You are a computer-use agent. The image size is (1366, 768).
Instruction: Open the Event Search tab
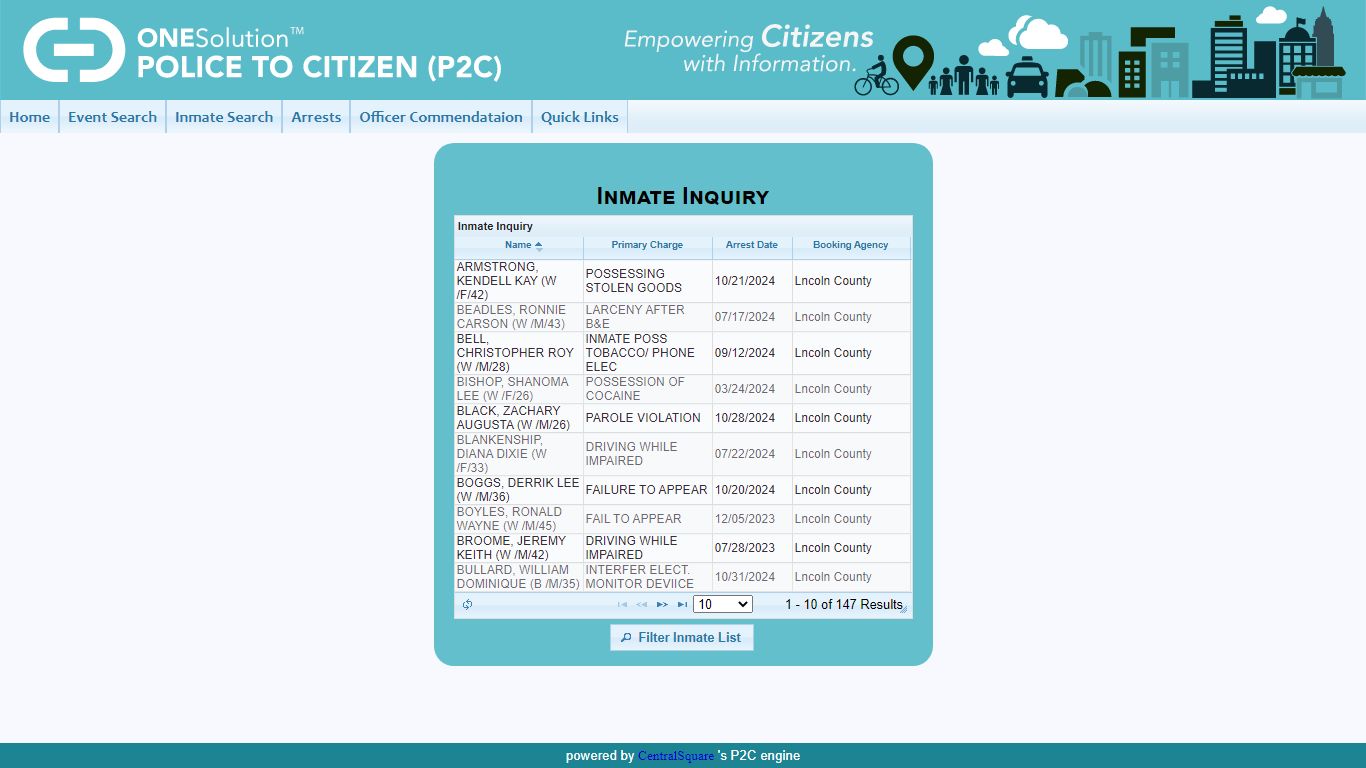[x=112, y=117]
